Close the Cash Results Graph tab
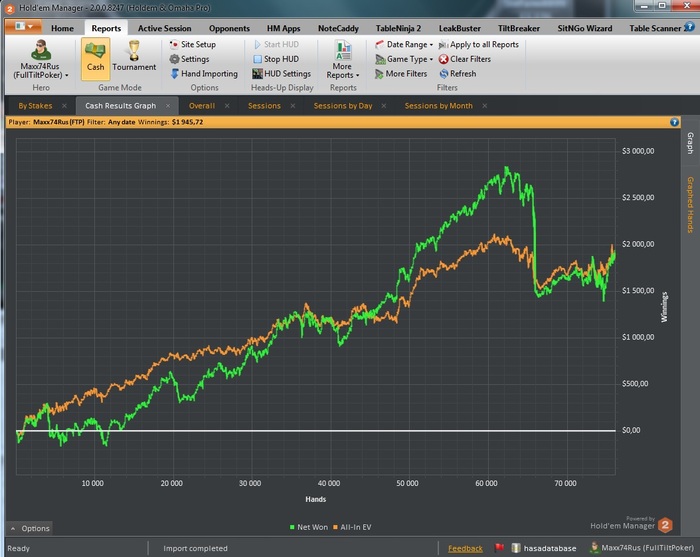Screen dimensions: 700x557 [168, 106]
